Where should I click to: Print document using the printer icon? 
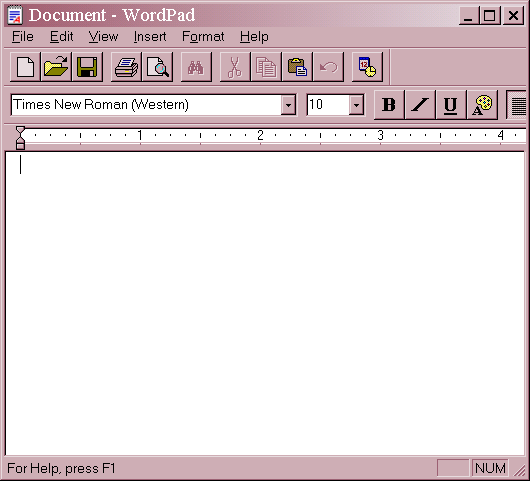tap(126, 67)
